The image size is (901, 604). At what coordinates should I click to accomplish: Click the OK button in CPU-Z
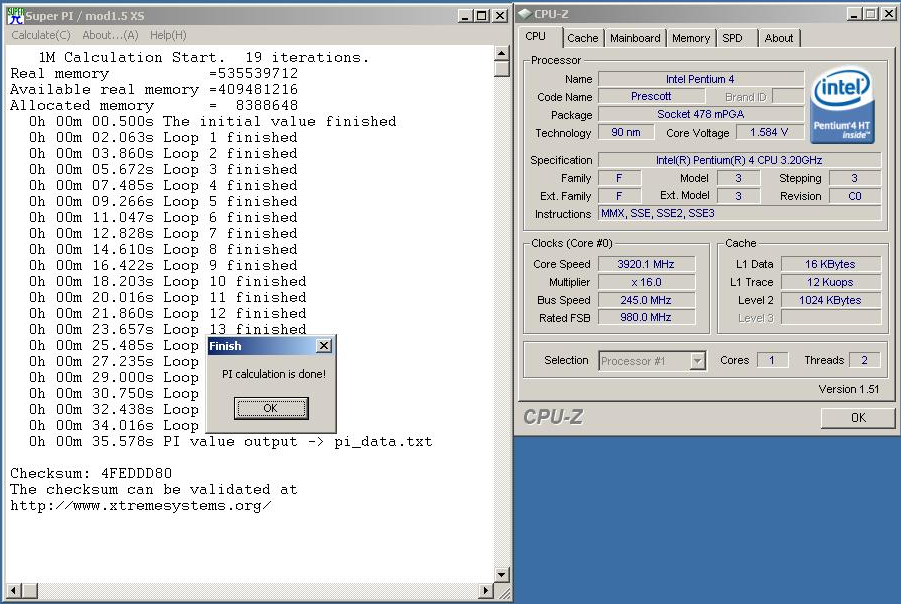pos(858,418)
